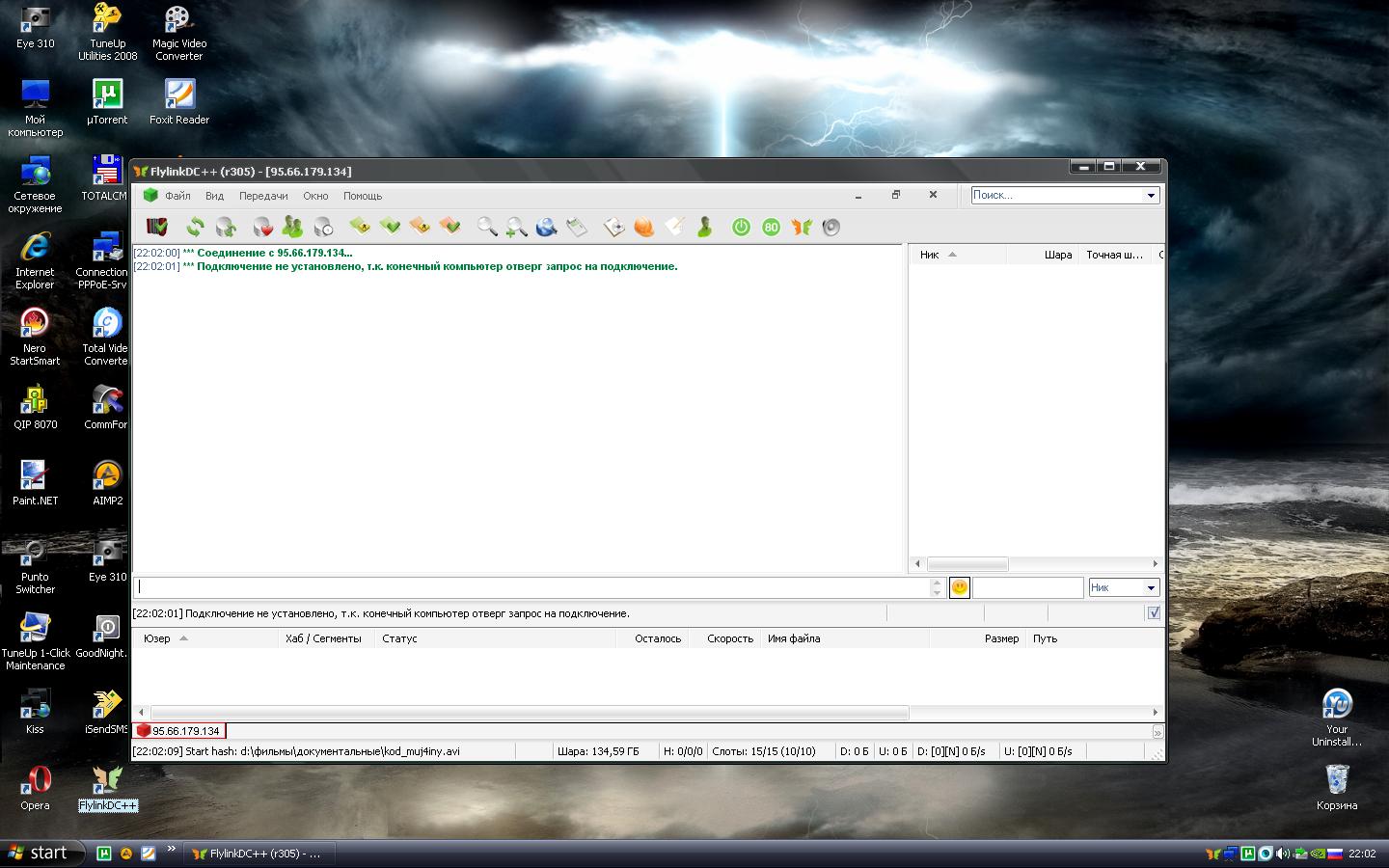This screenshot has width=1389, height=868.
Task: Open the Передачи menu
Action: pyautogui.click(x=263, y=196)
